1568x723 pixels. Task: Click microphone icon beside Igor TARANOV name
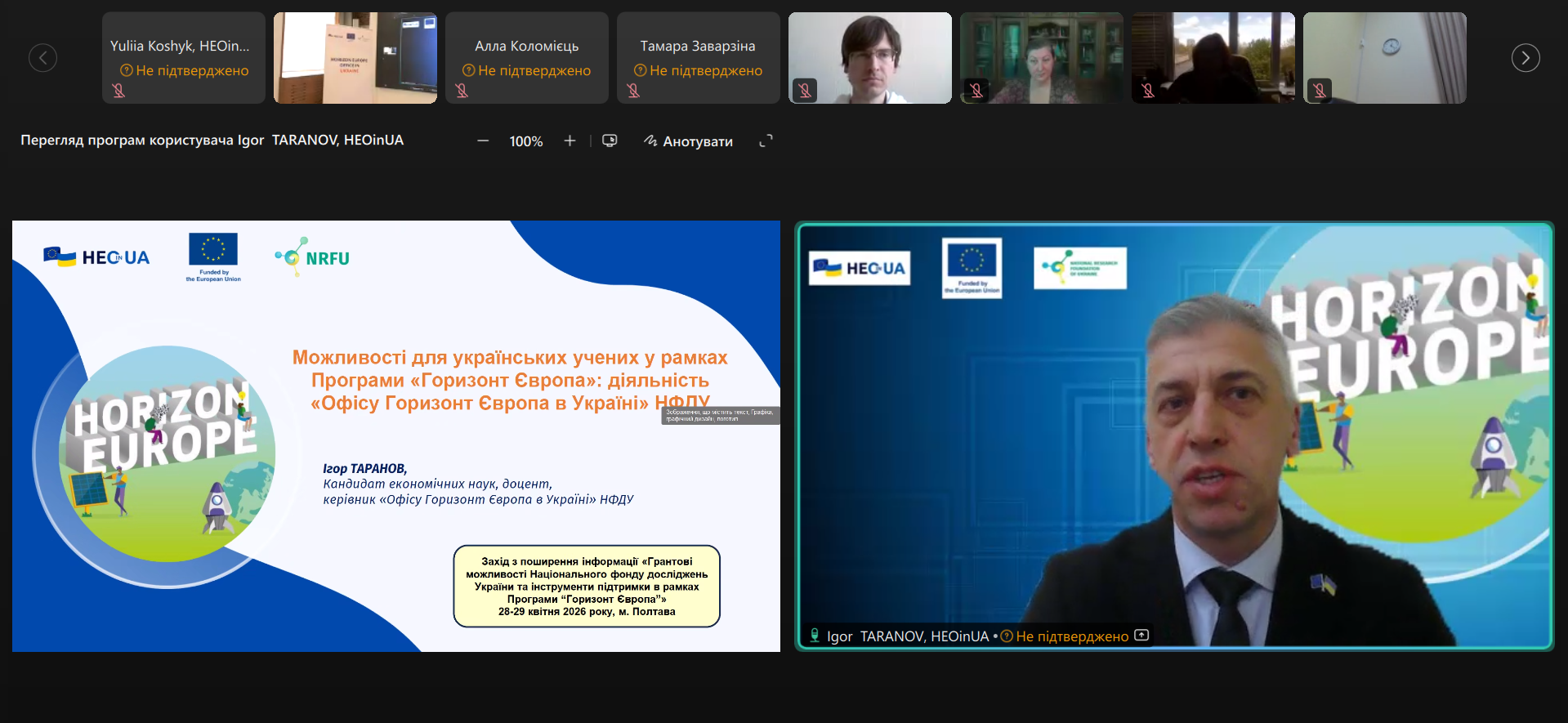click(x=815, y=636)
